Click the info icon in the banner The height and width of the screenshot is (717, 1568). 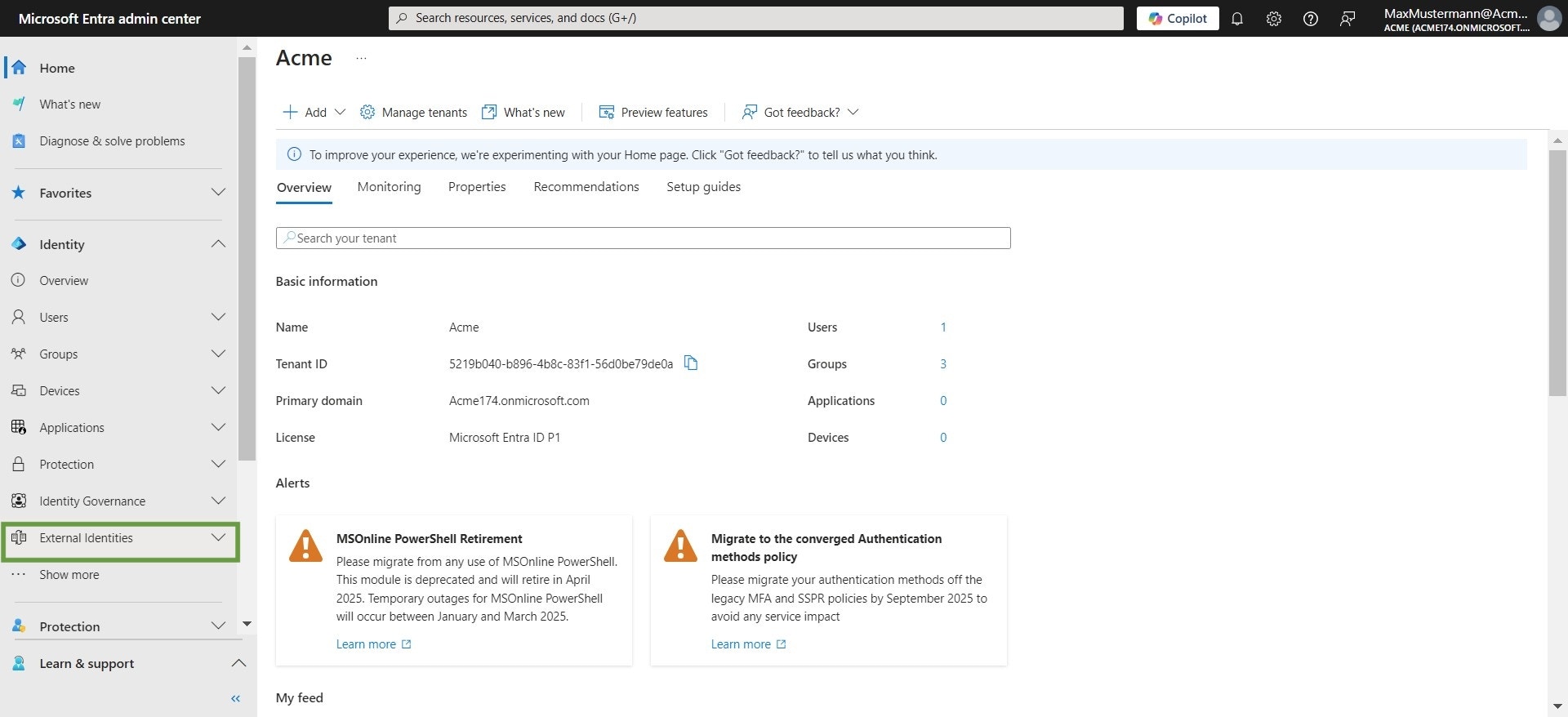click(294, 154)
